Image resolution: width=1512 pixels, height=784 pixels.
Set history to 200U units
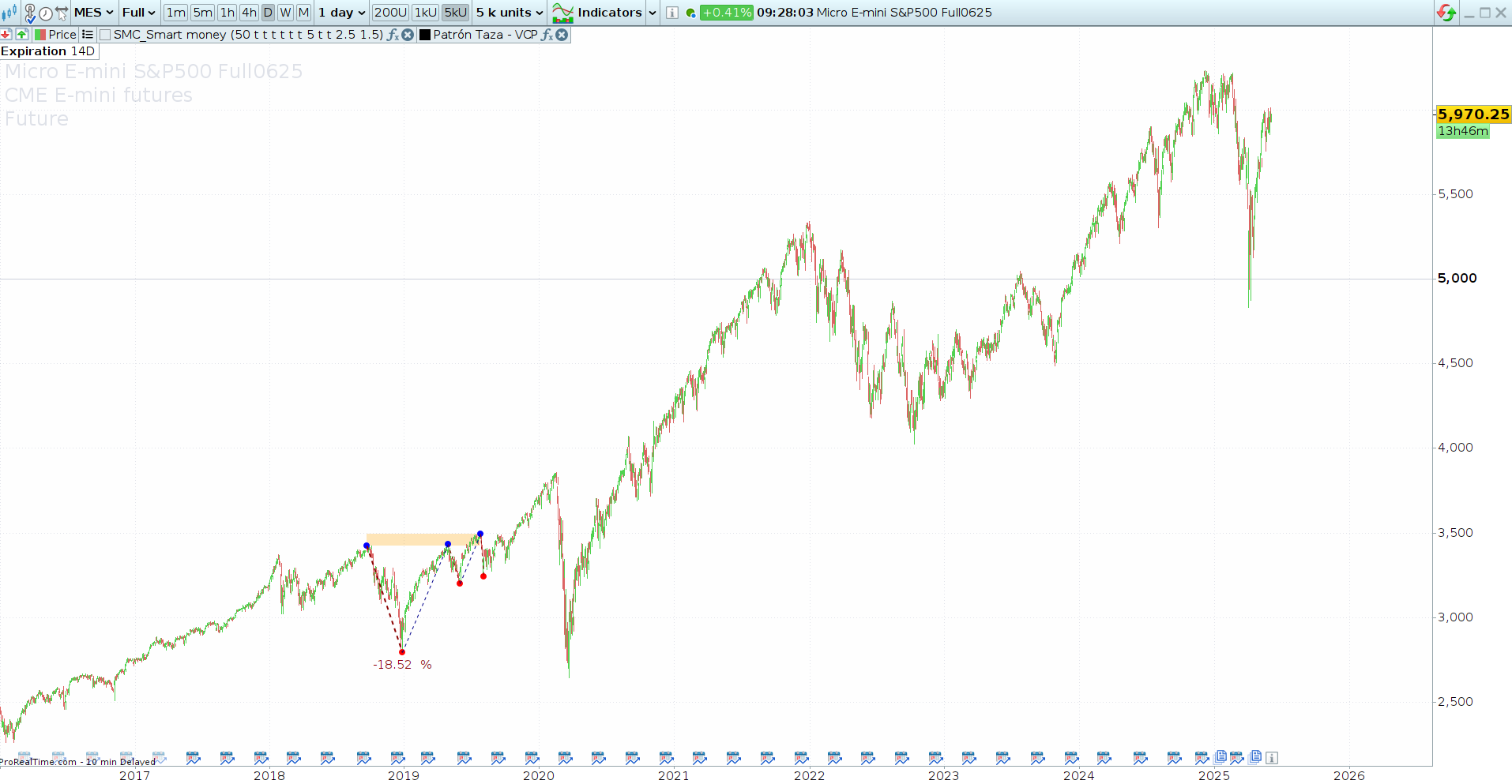point(390,13)
